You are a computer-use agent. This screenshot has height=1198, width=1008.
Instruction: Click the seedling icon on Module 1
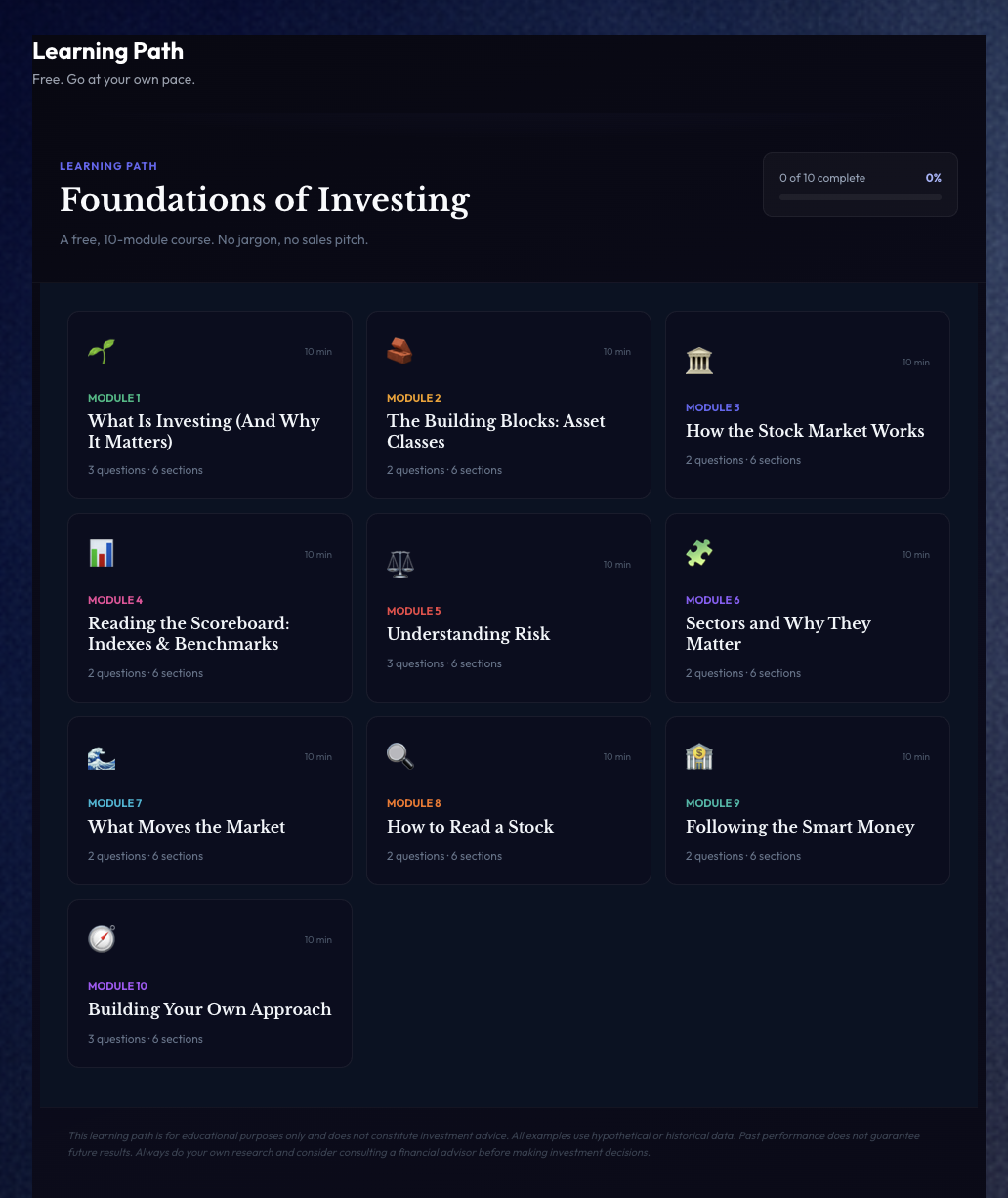[101, 351]
